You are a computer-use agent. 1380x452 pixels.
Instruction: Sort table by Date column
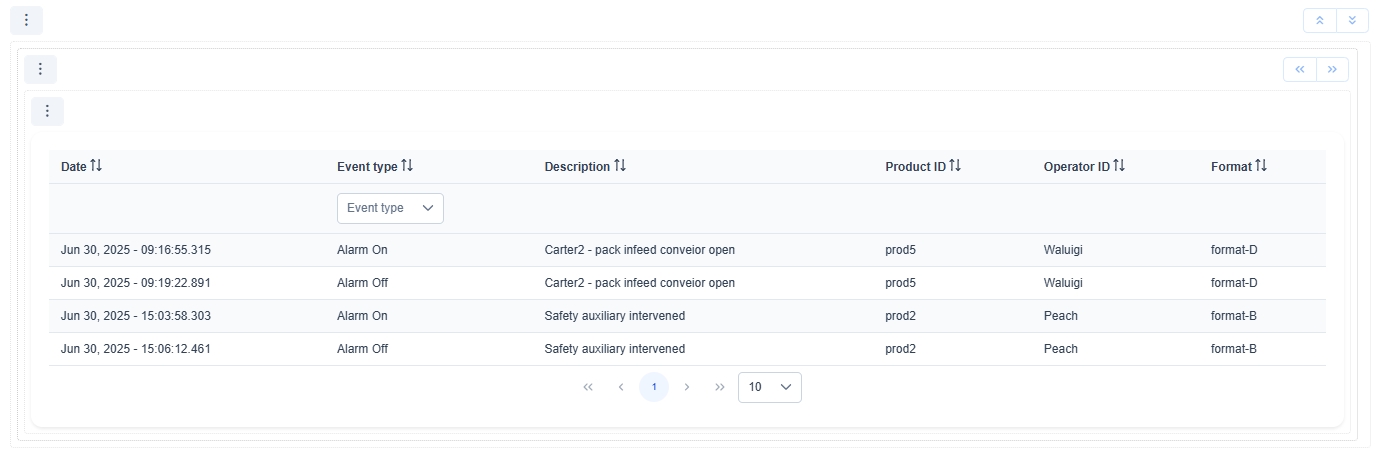coord(96,166)
